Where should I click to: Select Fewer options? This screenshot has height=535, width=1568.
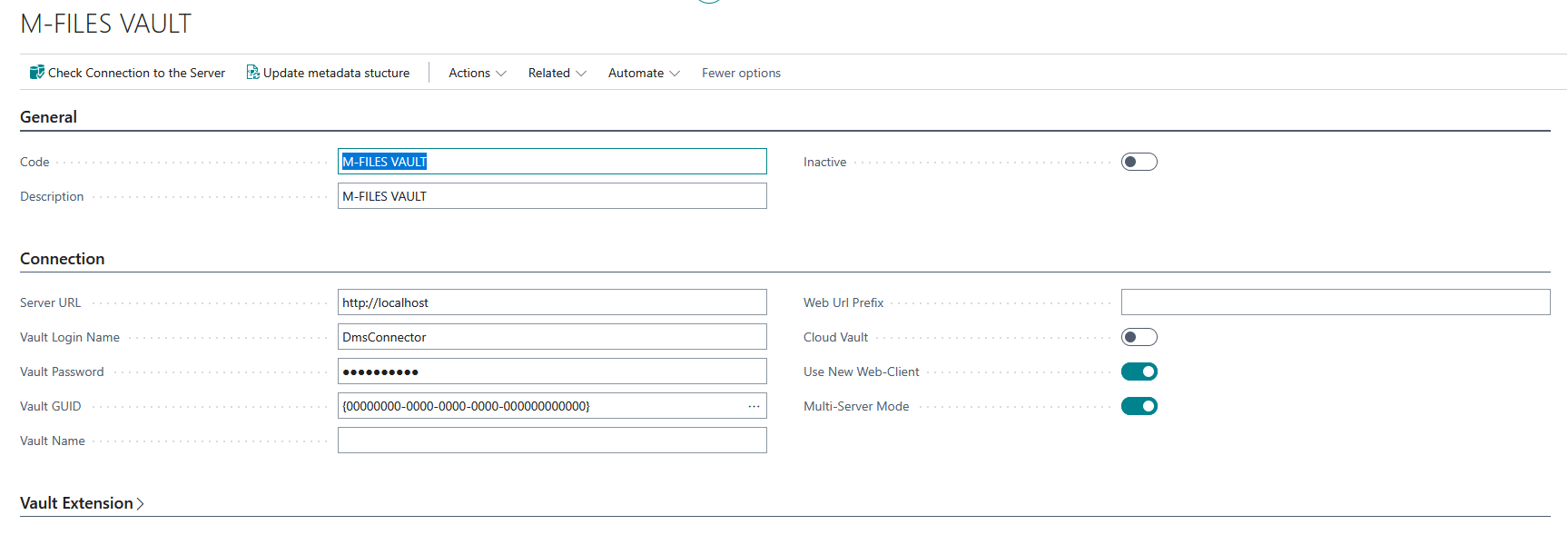(x=741, y=73)
